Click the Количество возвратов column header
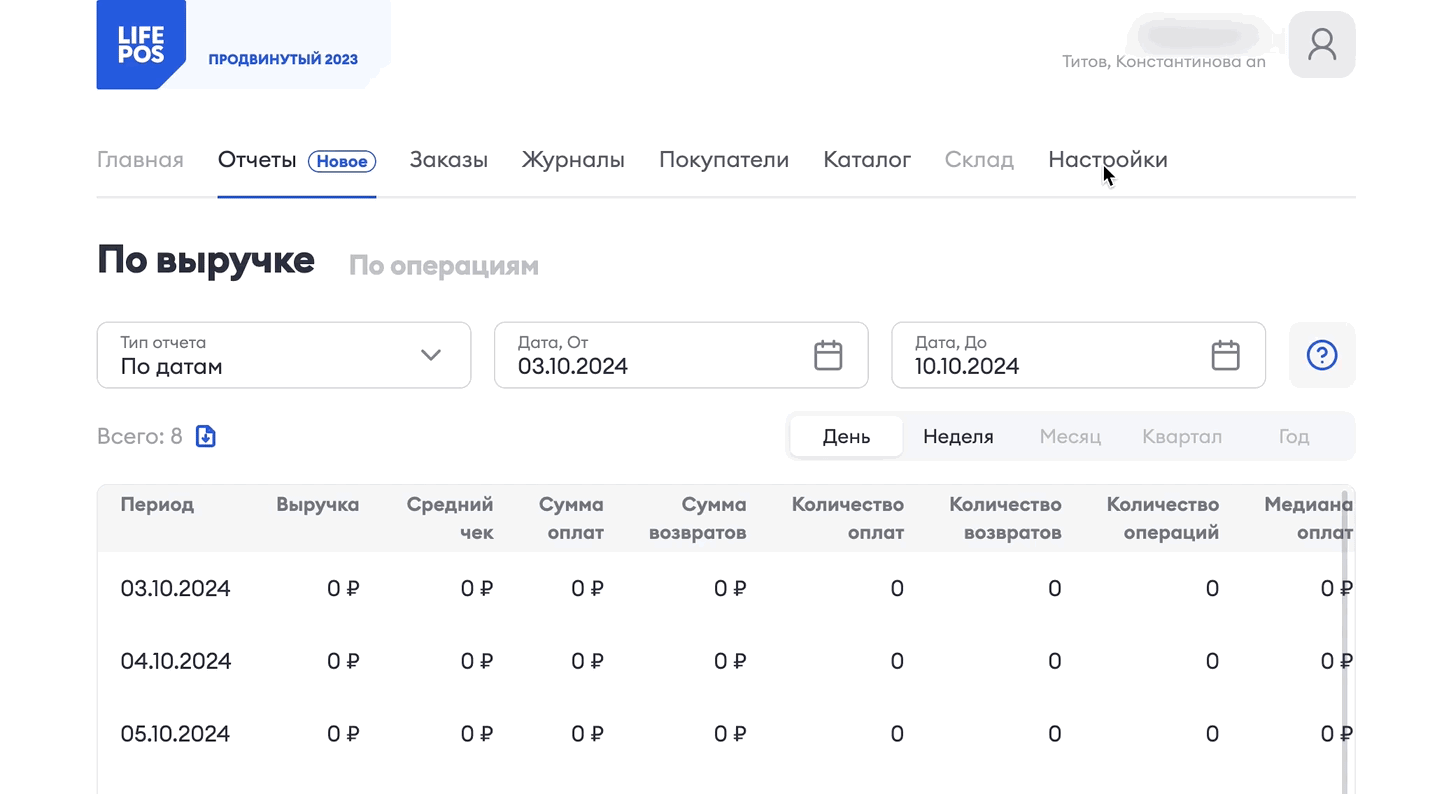Screen dimensions: 1444x794 [1005, 518]
